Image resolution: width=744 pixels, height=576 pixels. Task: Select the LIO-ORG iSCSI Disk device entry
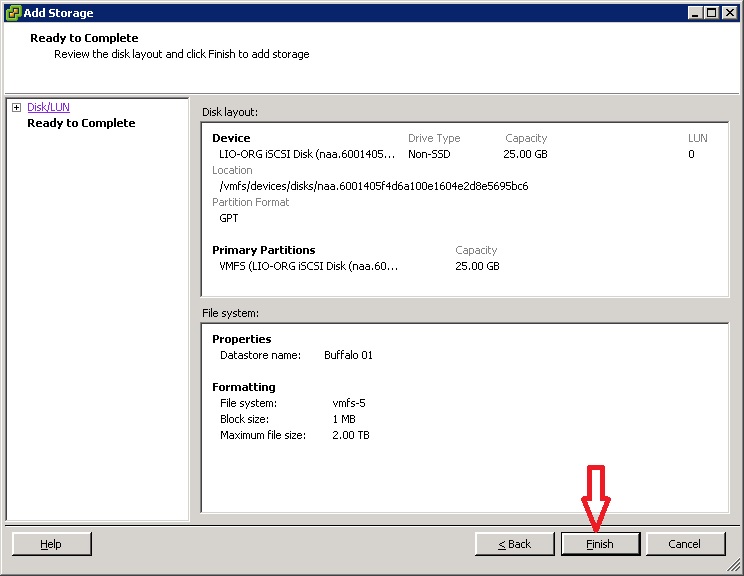(308, 154)
